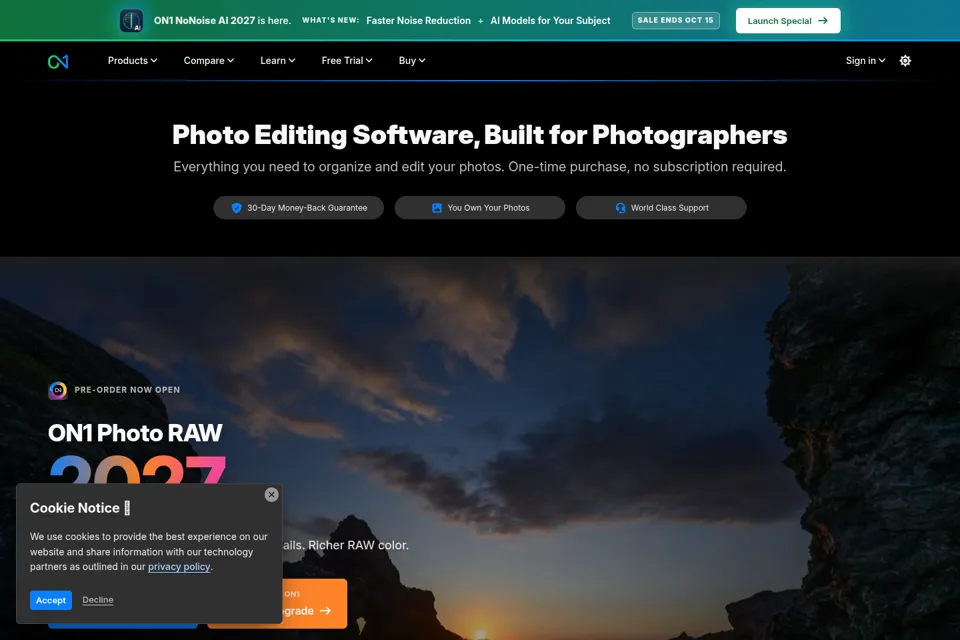Click the ON1 logo in navigation bar
Image resolution: width=960 pixels, height=640 pixels.
[58, 61]
